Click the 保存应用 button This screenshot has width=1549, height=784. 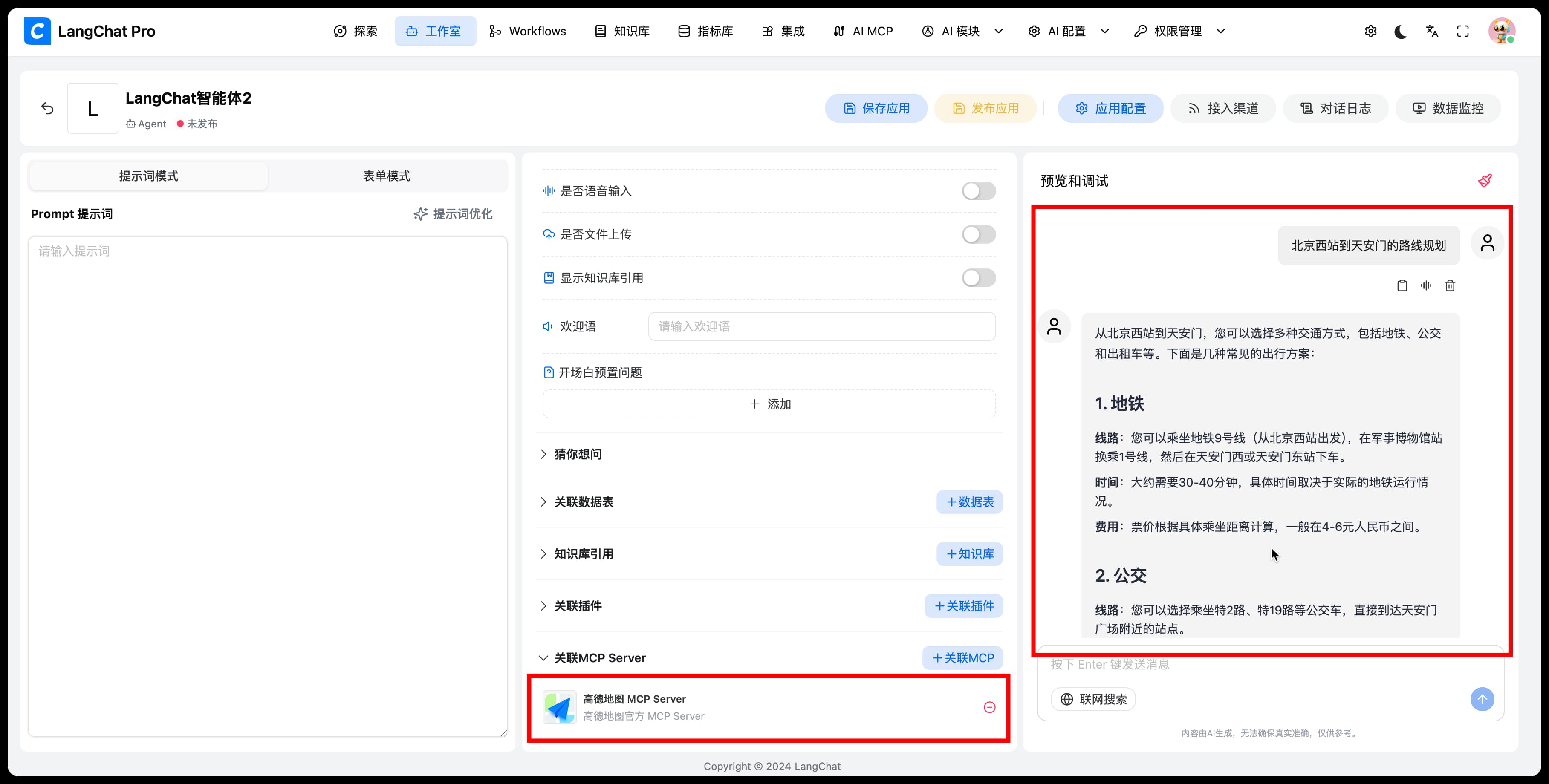(876, 108)
